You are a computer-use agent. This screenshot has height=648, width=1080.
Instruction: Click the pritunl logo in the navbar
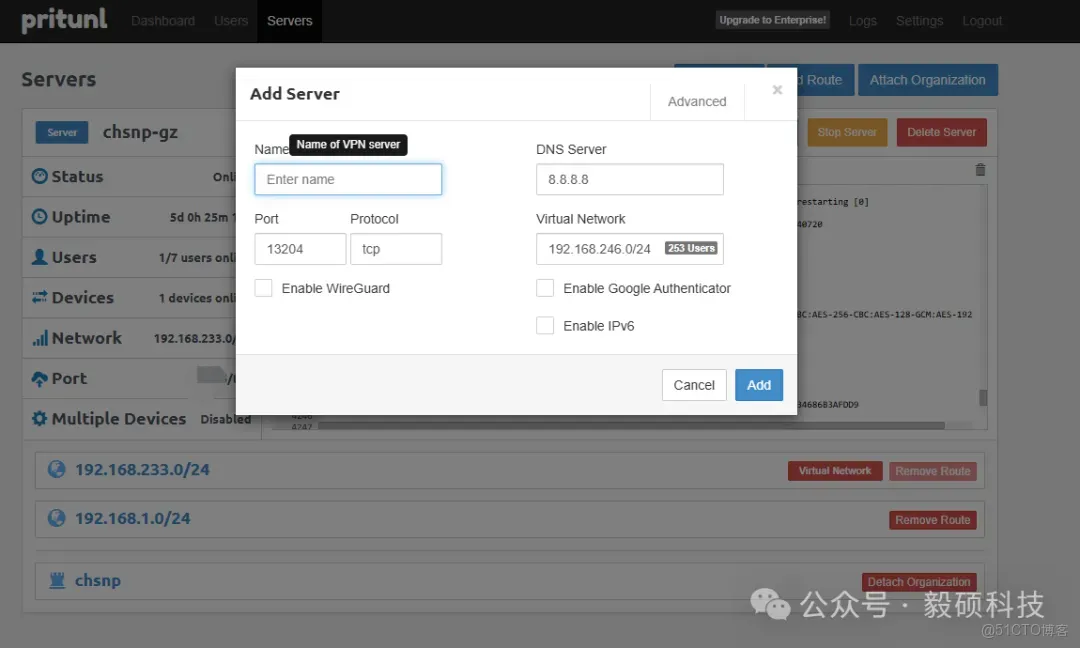coord(63,20)
